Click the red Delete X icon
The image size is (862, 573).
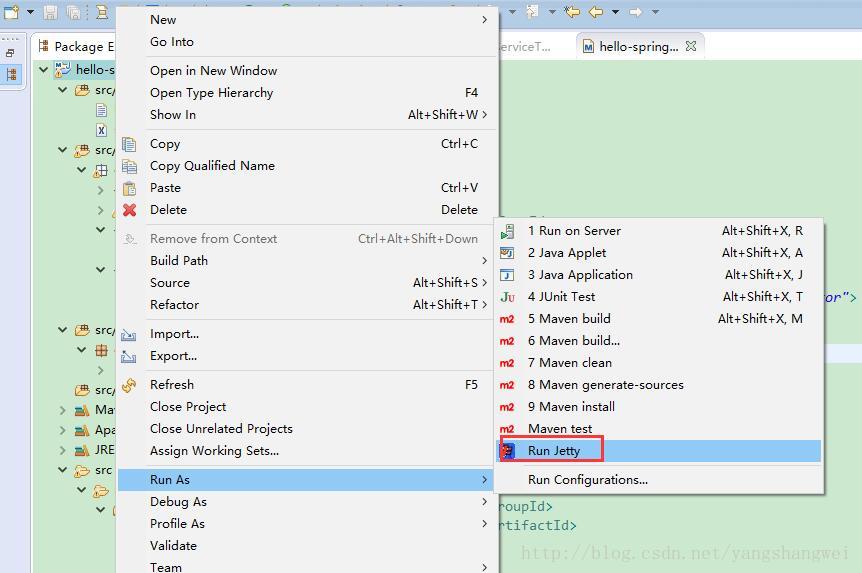coord(129,210)
